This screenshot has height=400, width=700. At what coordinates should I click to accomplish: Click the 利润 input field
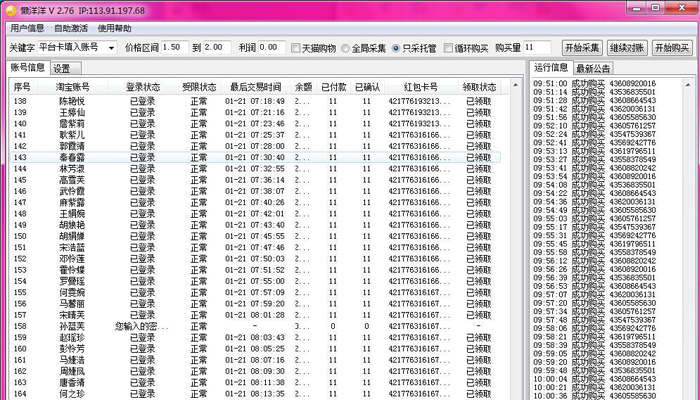270,47
